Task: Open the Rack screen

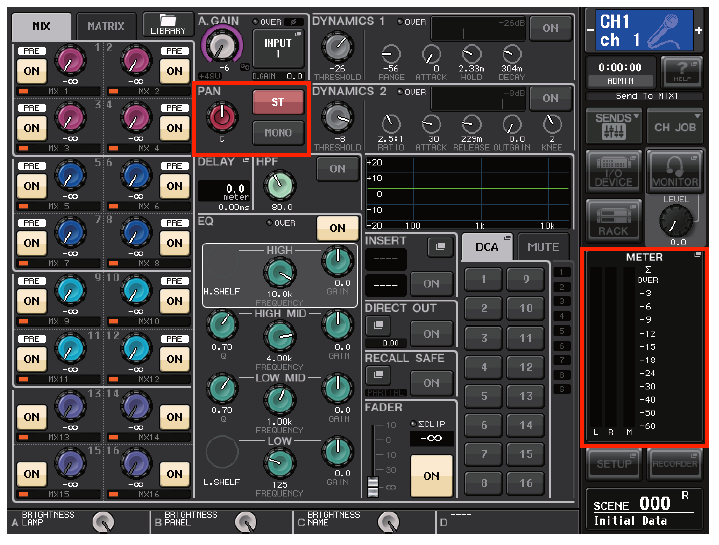Action: 613,221
